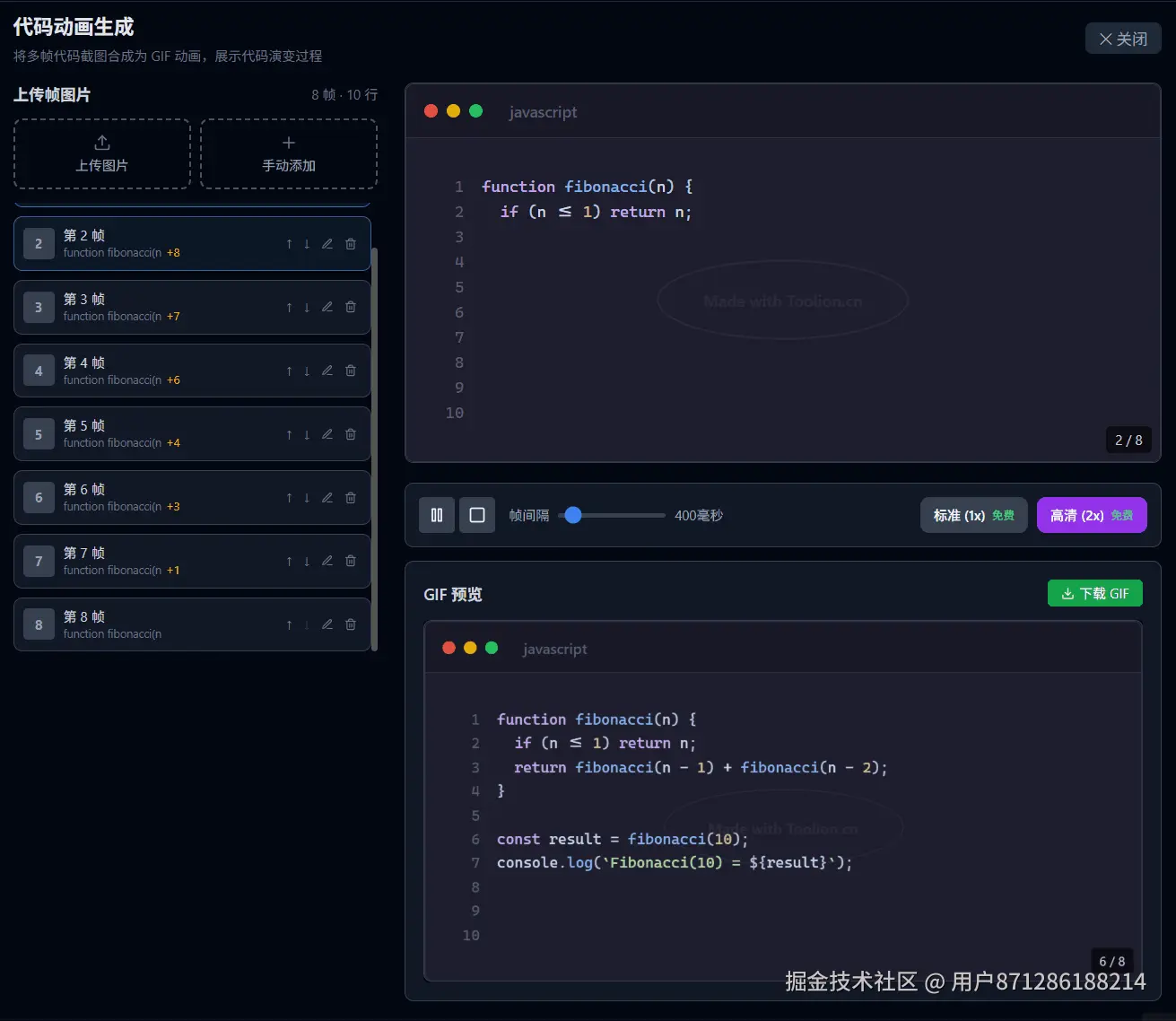Click the 2 / 8 frame counter badge
The width and height of the screenshot is (1176, 1021).
tap(1128, 440)
